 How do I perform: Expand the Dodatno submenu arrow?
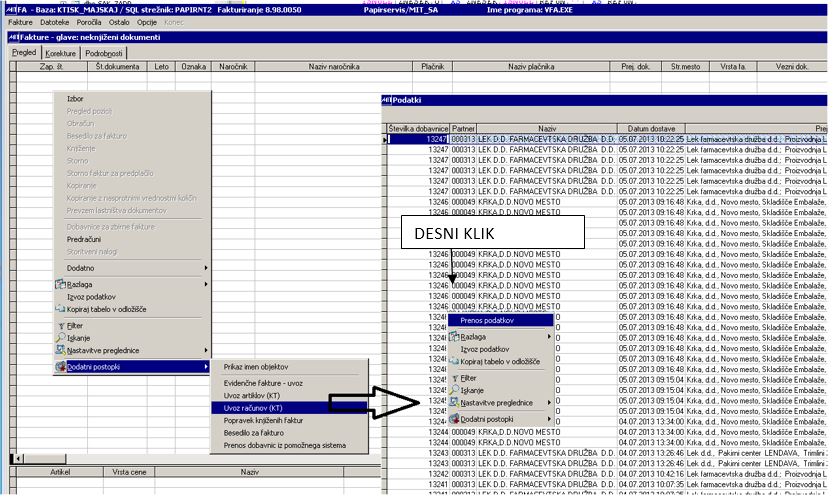pyautogui.click(x=206, y=268)
